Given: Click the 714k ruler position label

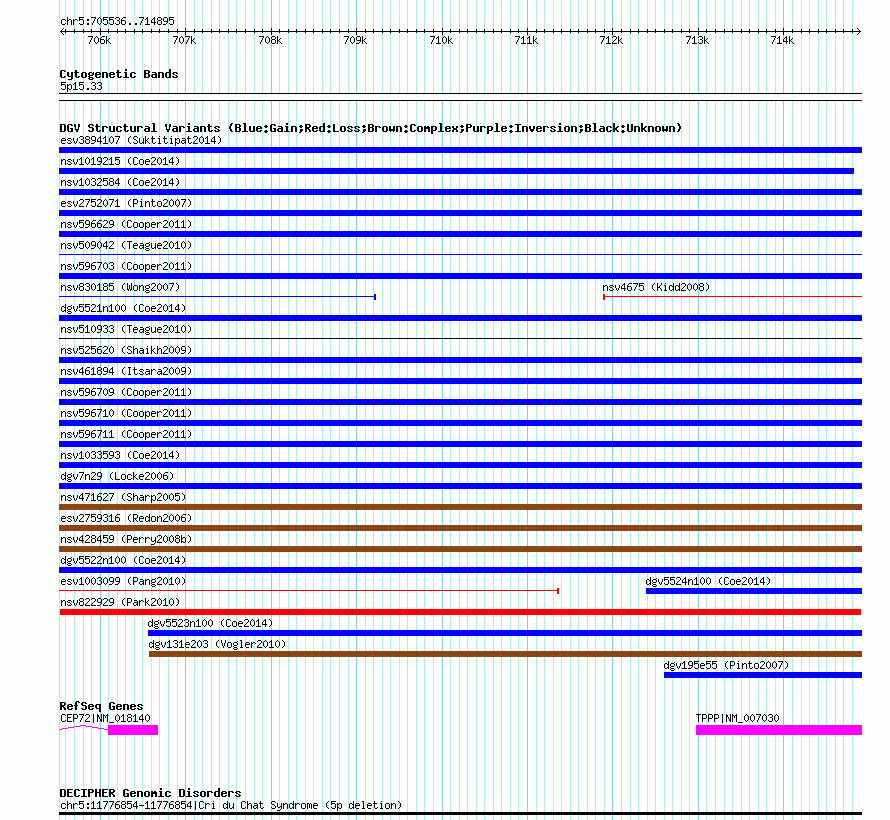Looking at the screenshot, I should (x=782, y=41).
